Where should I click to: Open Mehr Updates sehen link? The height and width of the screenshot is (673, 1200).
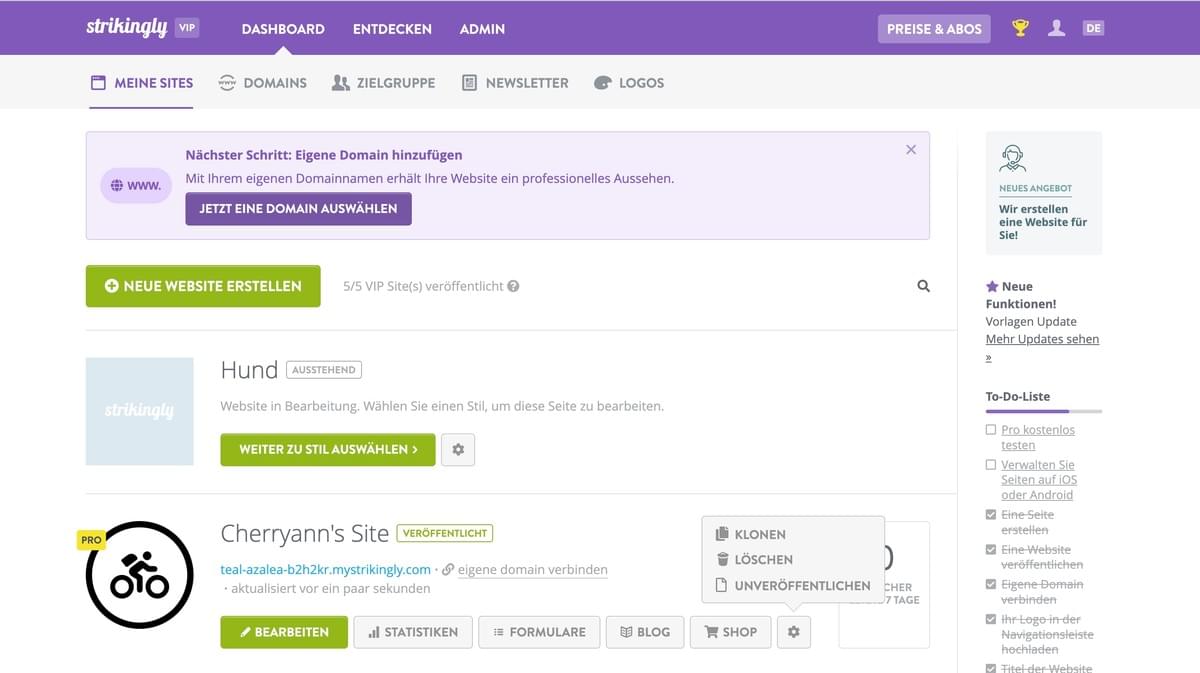[1042, 348]
